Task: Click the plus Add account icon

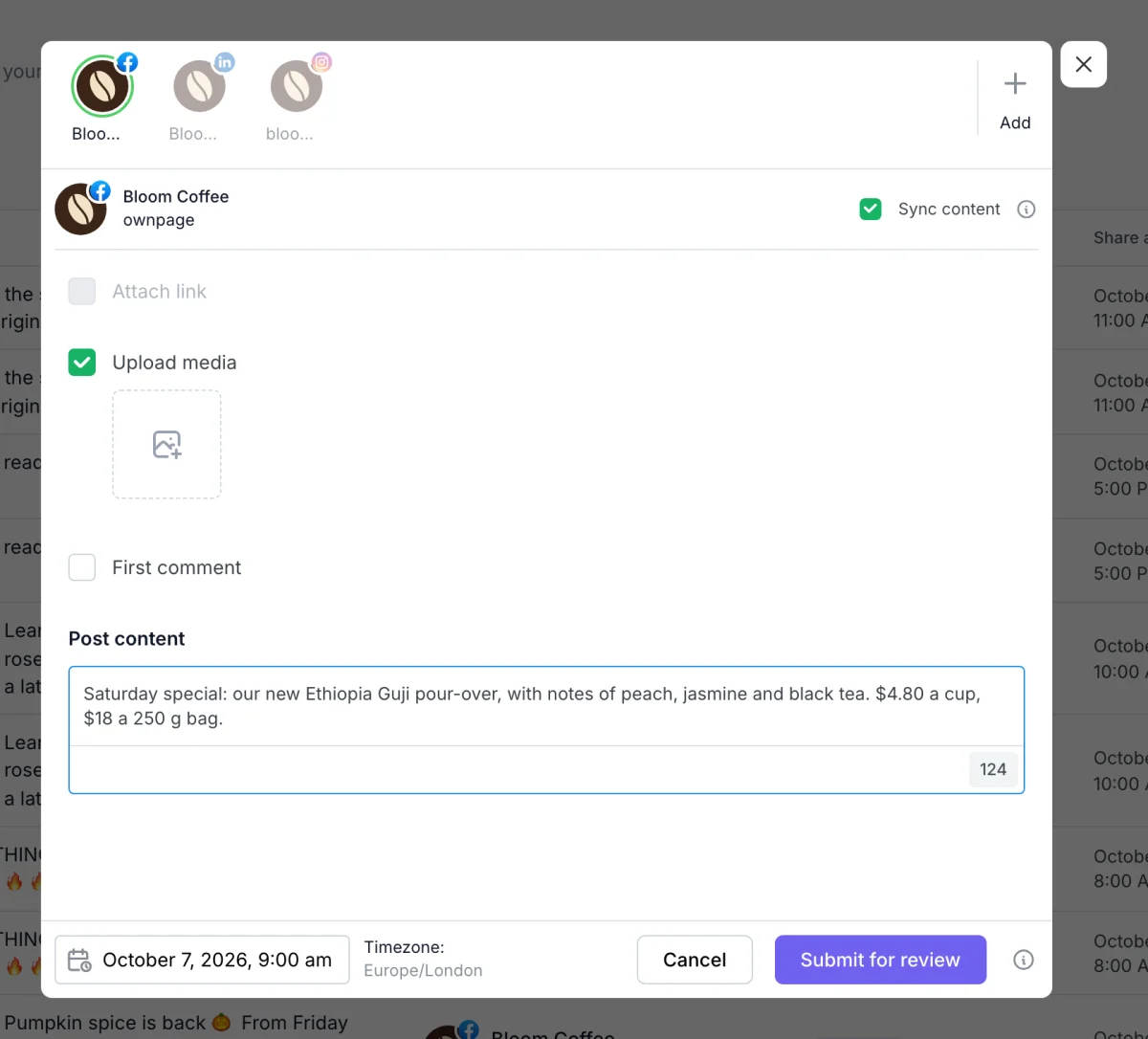Action: click(1015, 83)
